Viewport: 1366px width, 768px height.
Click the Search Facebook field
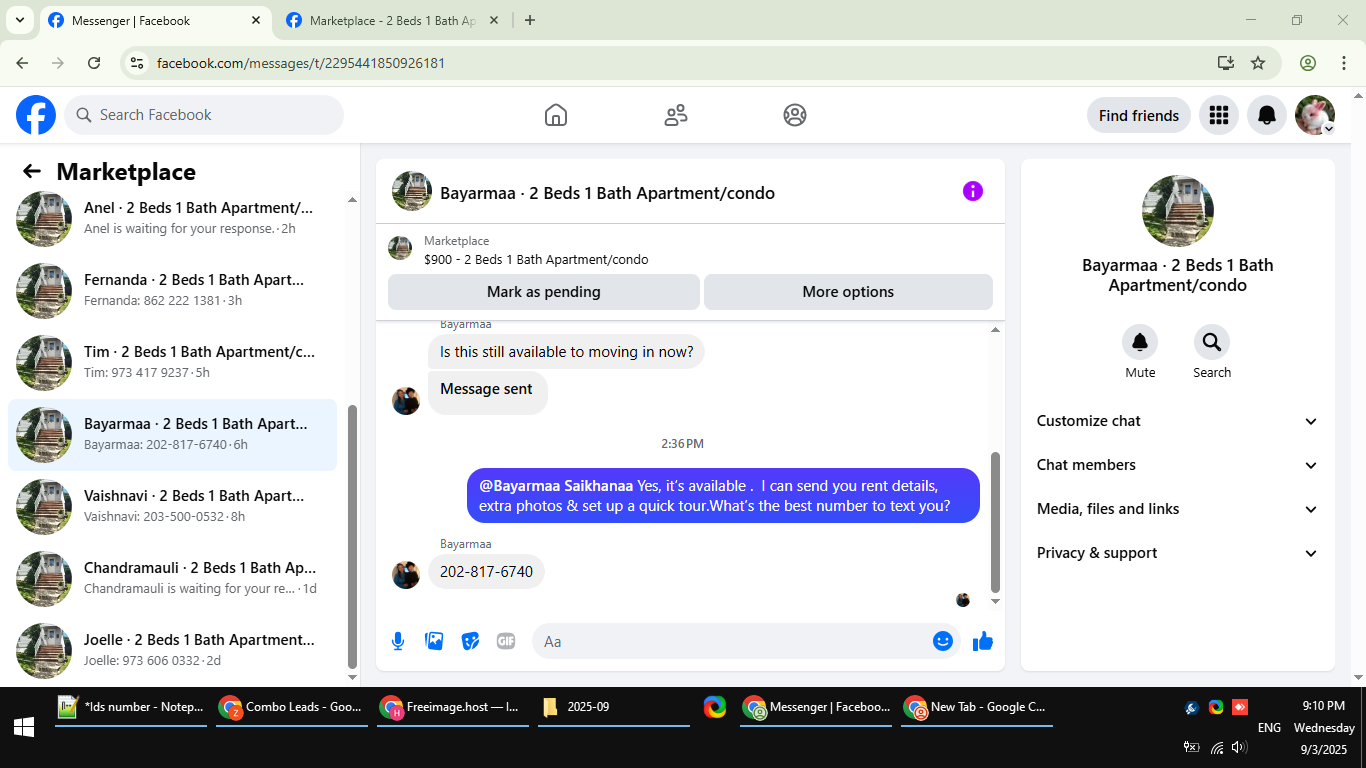(204, 115)
